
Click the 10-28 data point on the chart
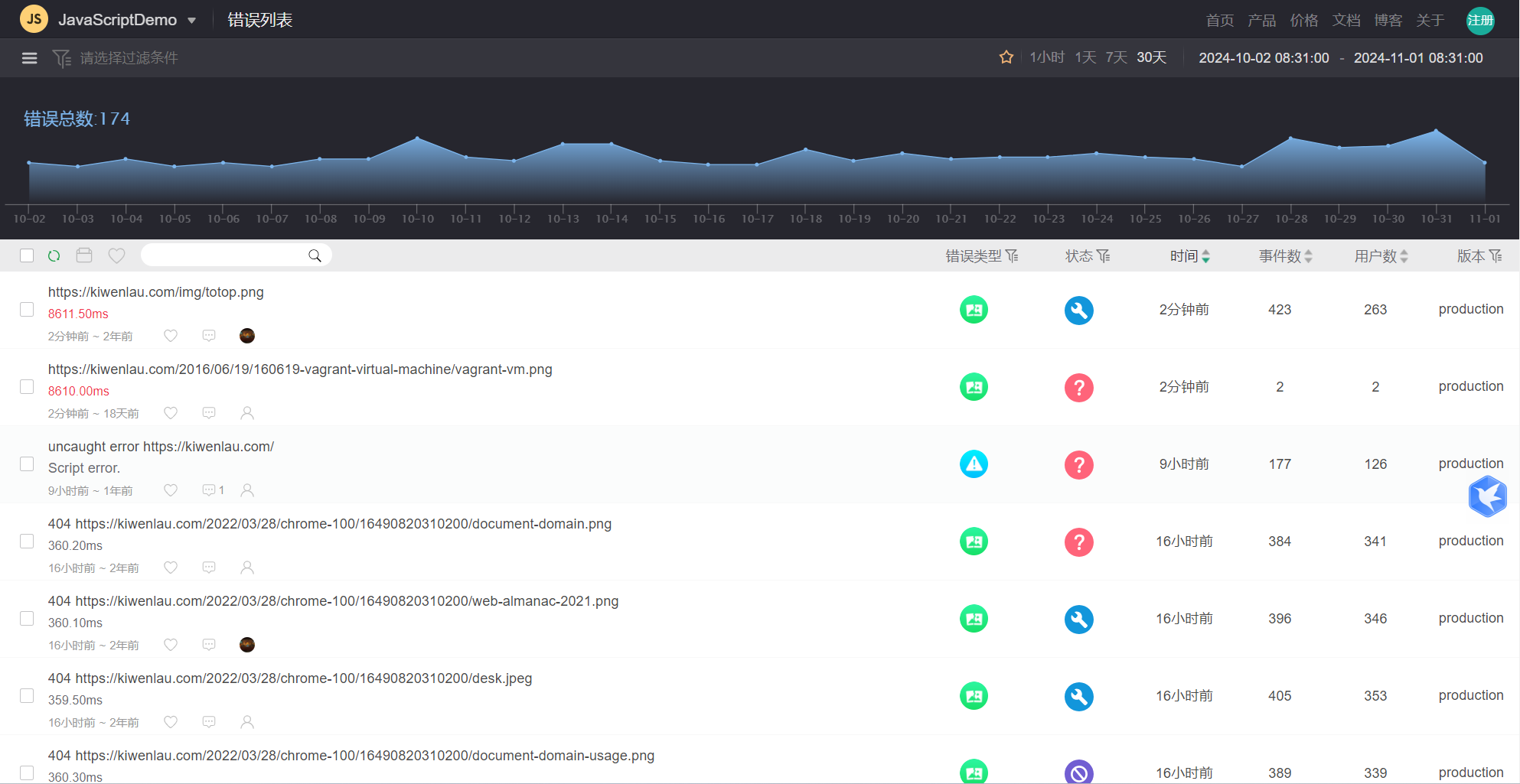[x=1290, y=138]
